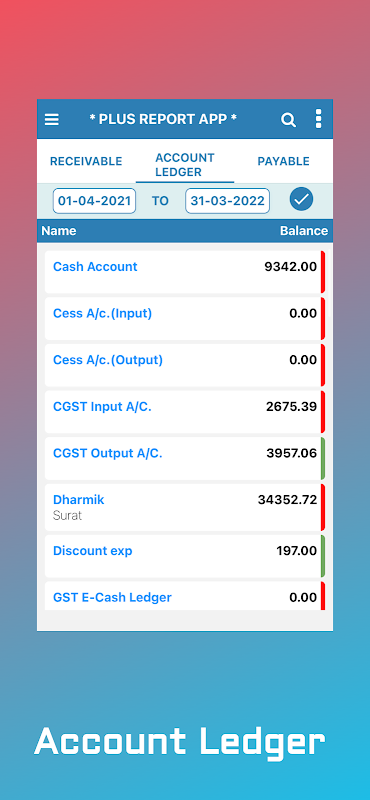Tap the 34352.72 balance amount
The width and height of the screenshot is (370, 800).
click(287, 499)
